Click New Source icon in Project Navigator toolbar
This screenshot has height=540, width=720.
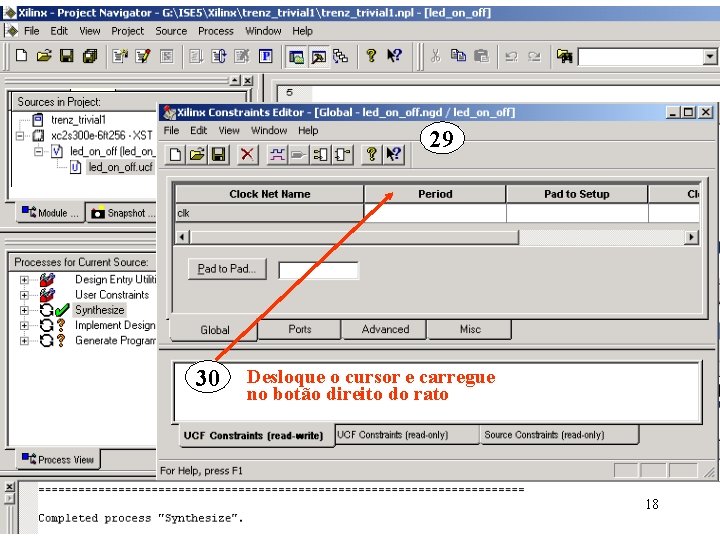[120, 56]
